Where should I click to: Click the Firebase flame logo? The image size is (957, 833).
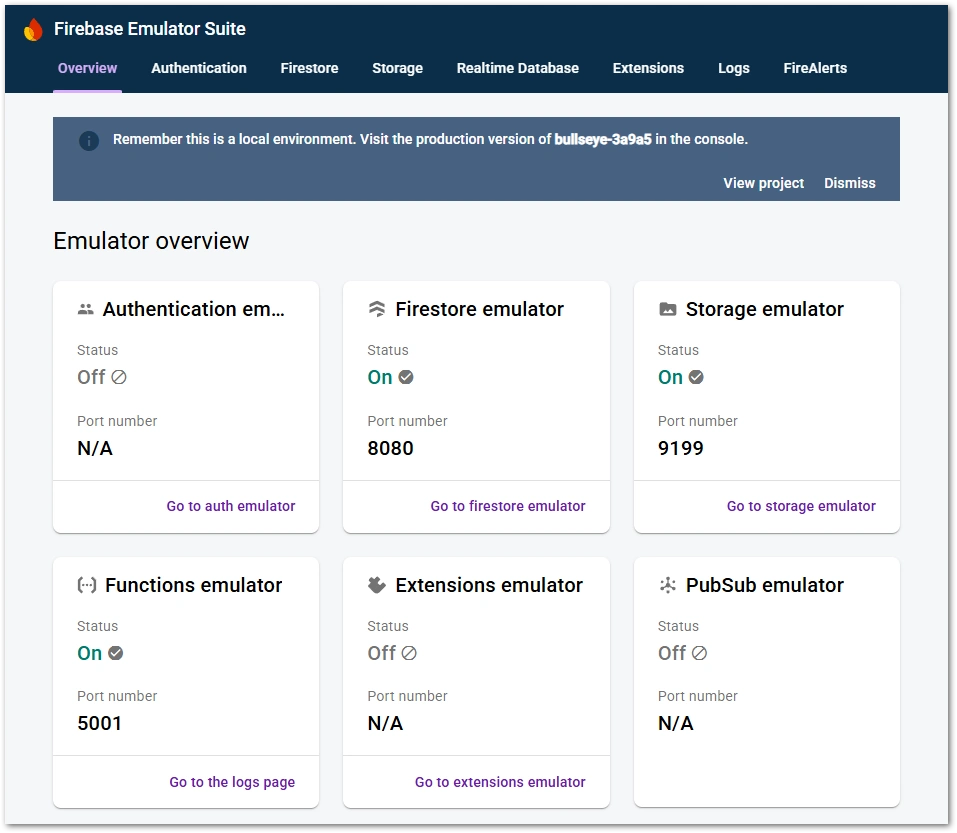click(33, 29)
